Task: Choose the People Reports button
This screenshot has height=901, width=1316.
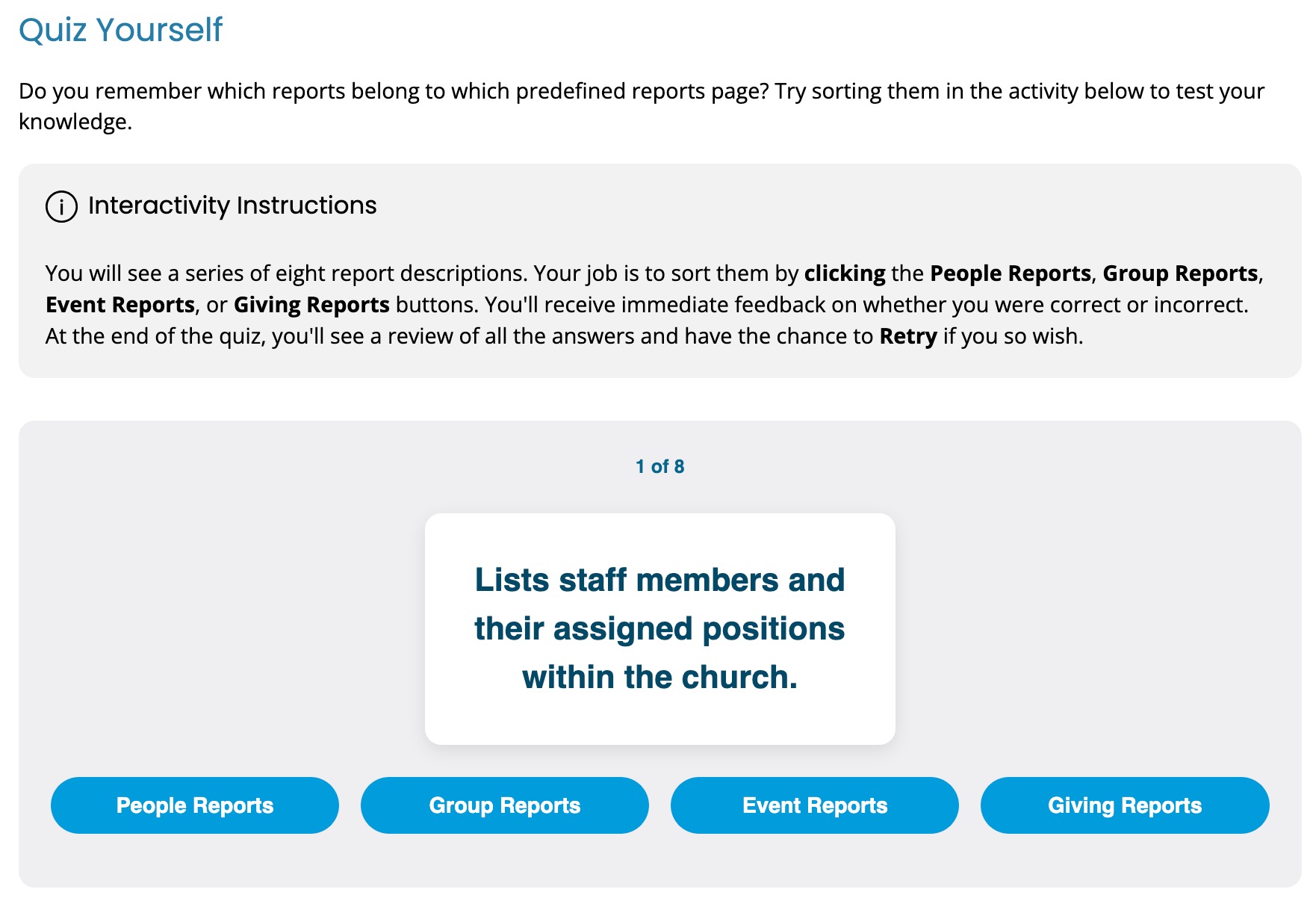Action: [x=195, y=805]
